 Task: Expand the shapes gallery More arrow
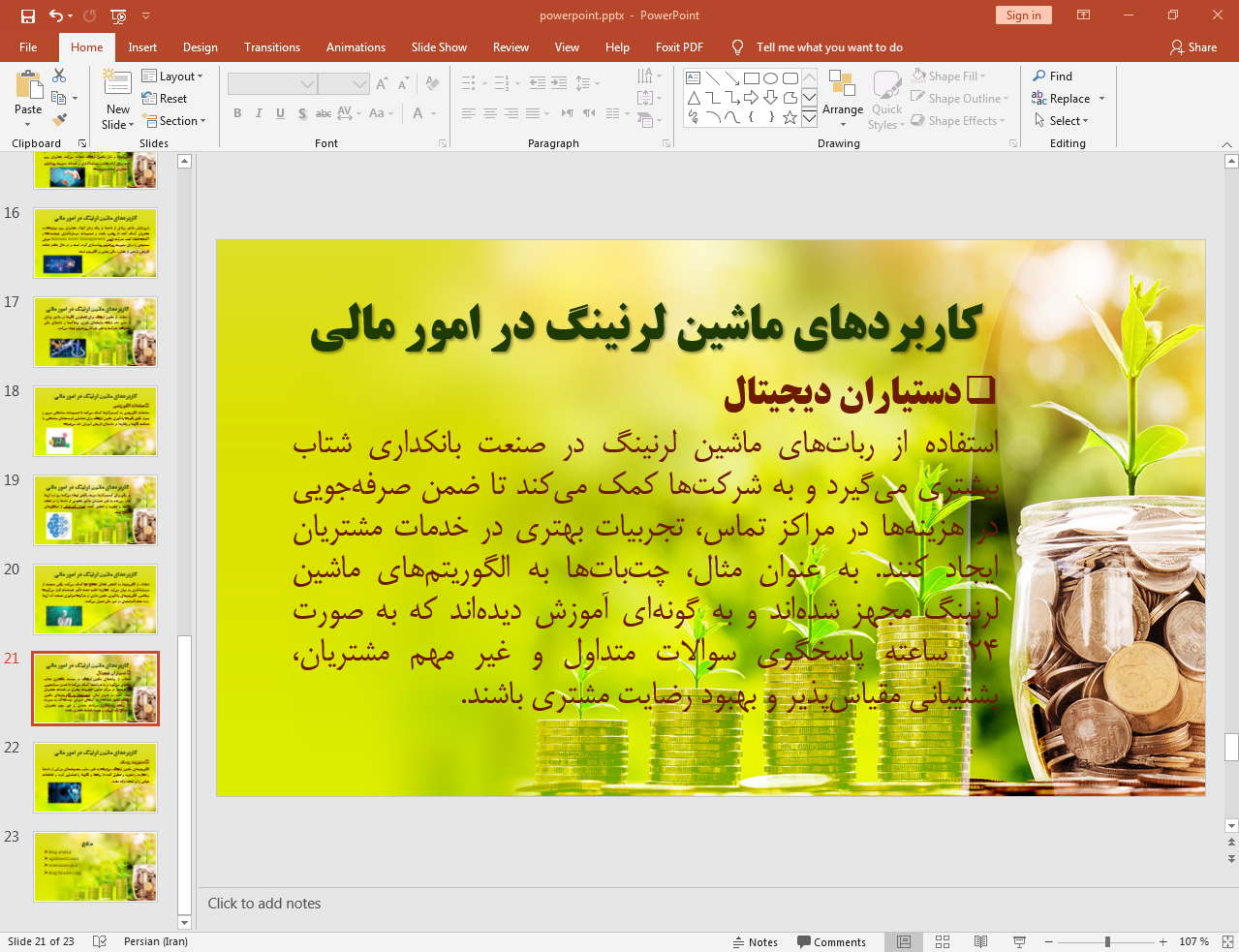809,119
